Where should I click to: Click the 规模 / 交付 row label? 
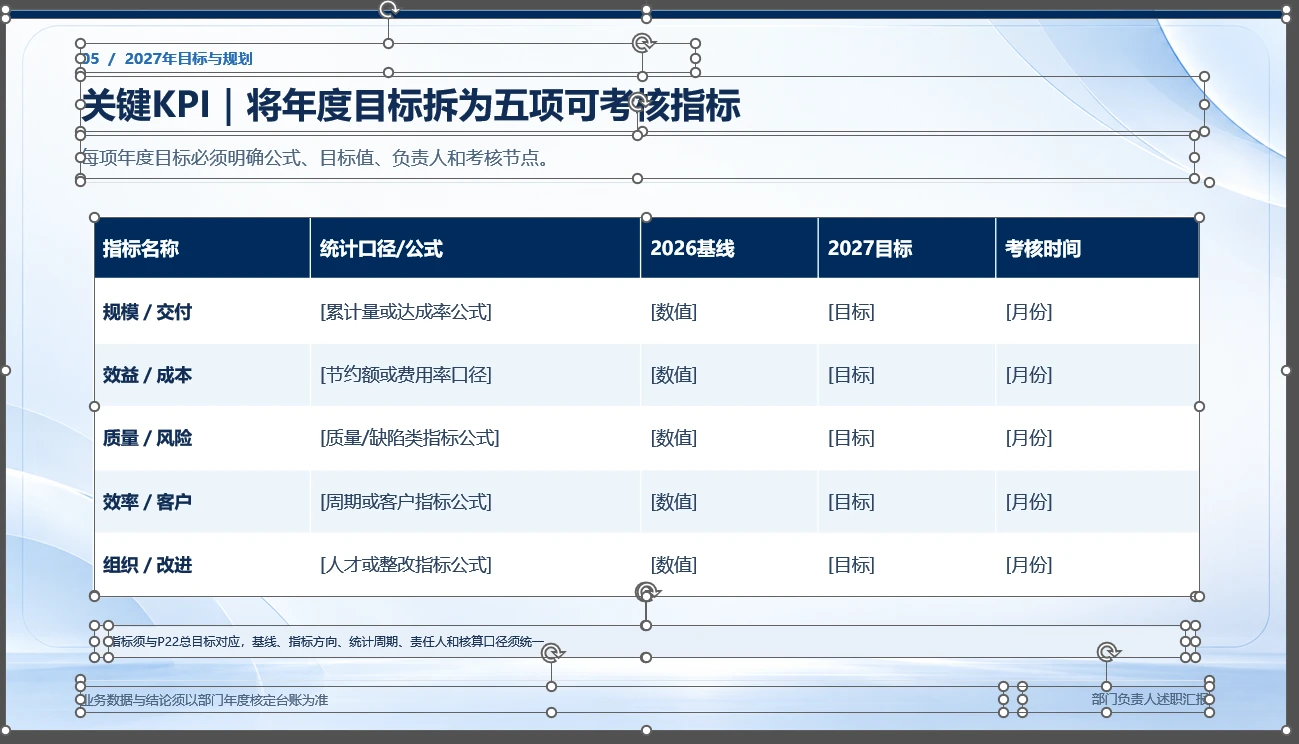147,312
